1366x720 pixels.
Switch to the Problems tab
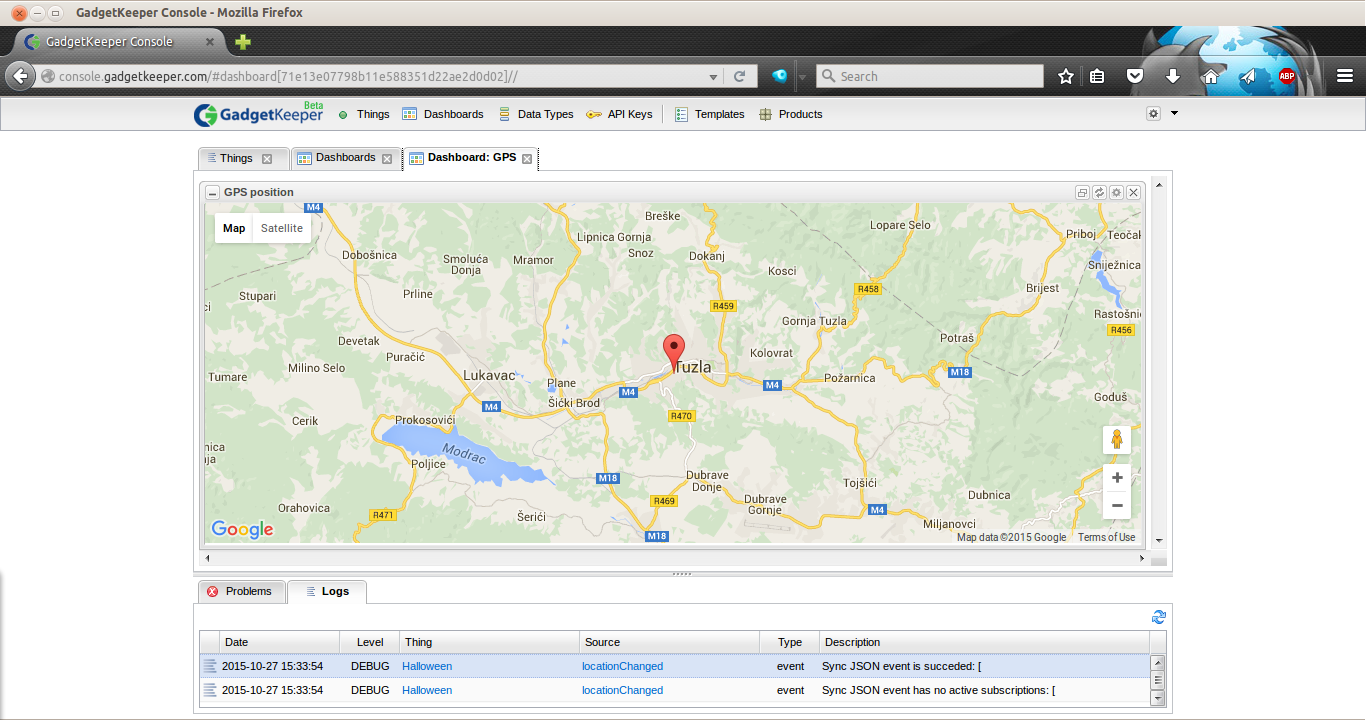[x=240, y=592]
